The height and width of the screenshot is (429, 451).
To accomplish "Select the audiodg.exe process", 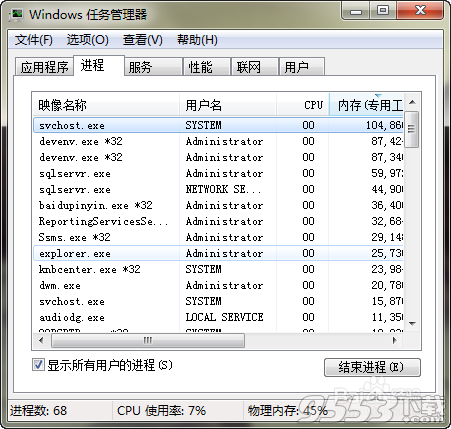I will (x=219, y=317).
